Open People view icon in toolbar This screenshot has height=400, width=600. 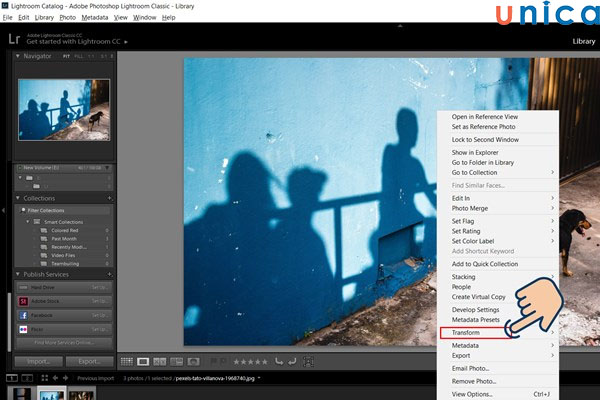pos(193,361)
